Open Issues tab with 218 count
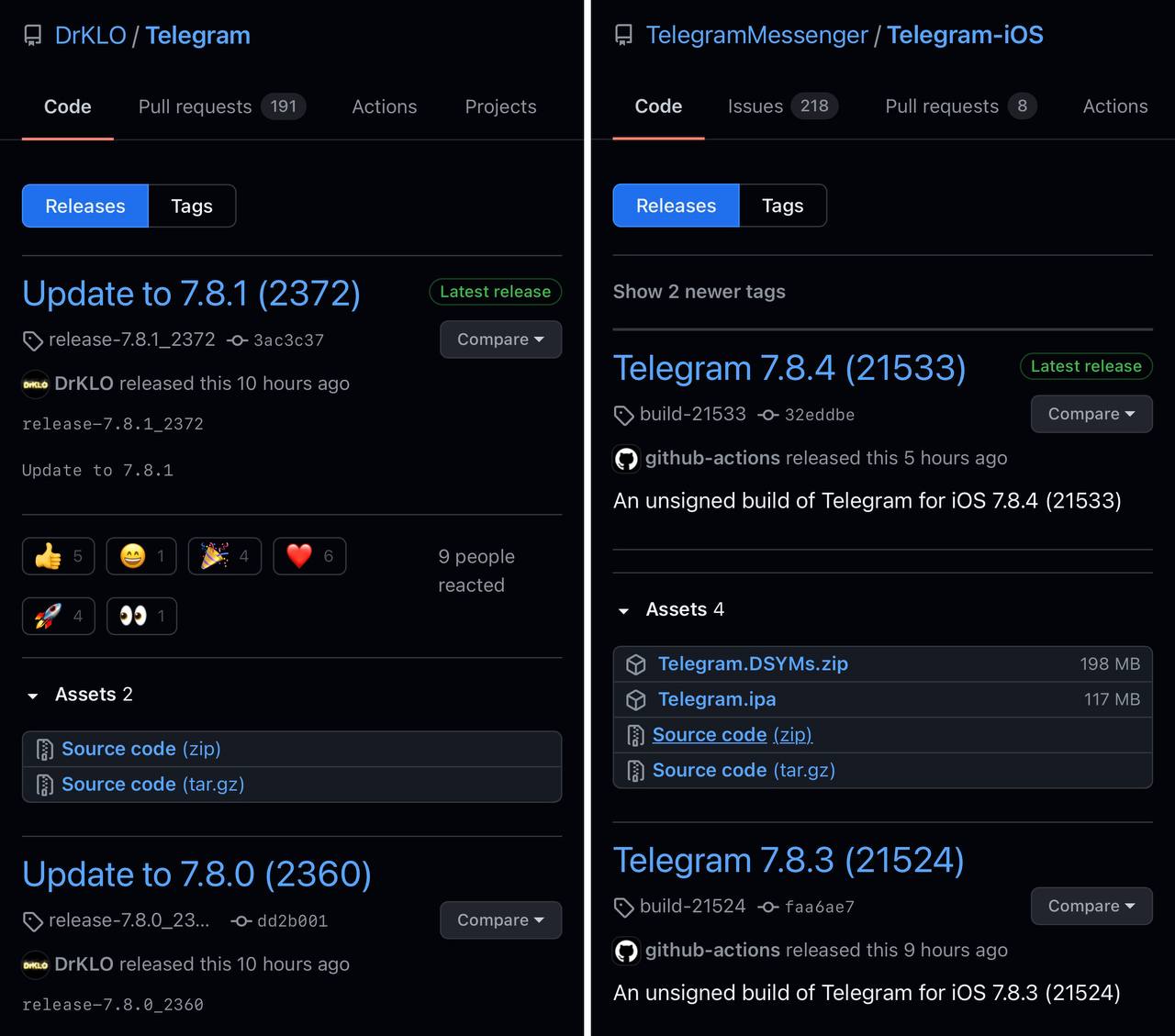The width and height of the screenshot is (1175, 1036). tap(783, 106)
